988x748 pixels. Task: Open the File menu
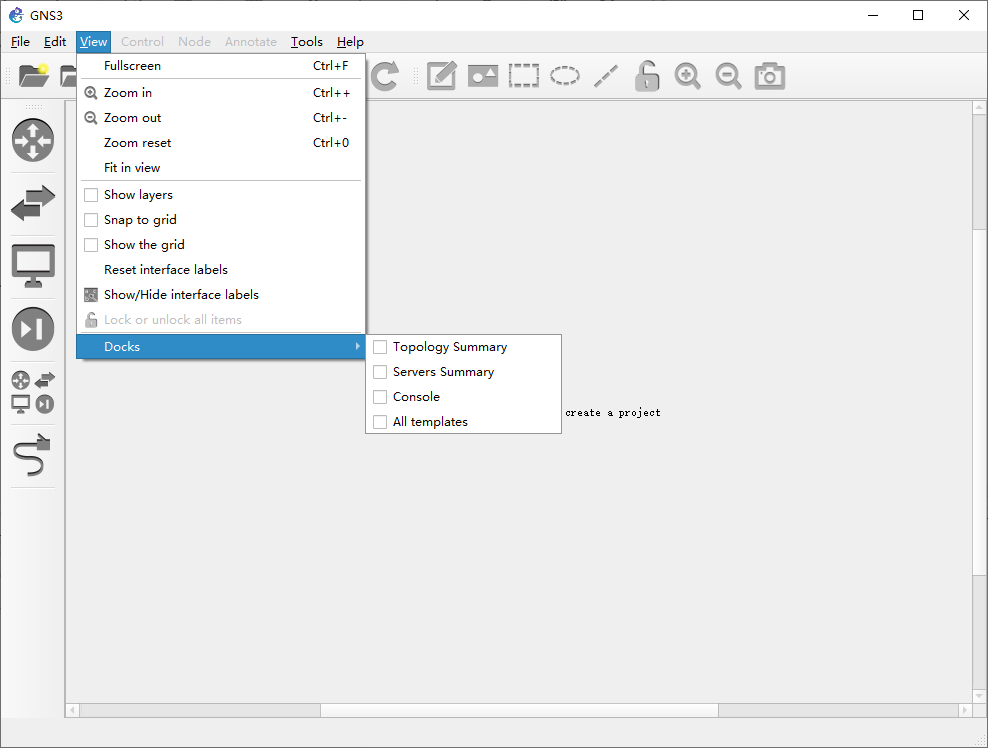(20, 42)
